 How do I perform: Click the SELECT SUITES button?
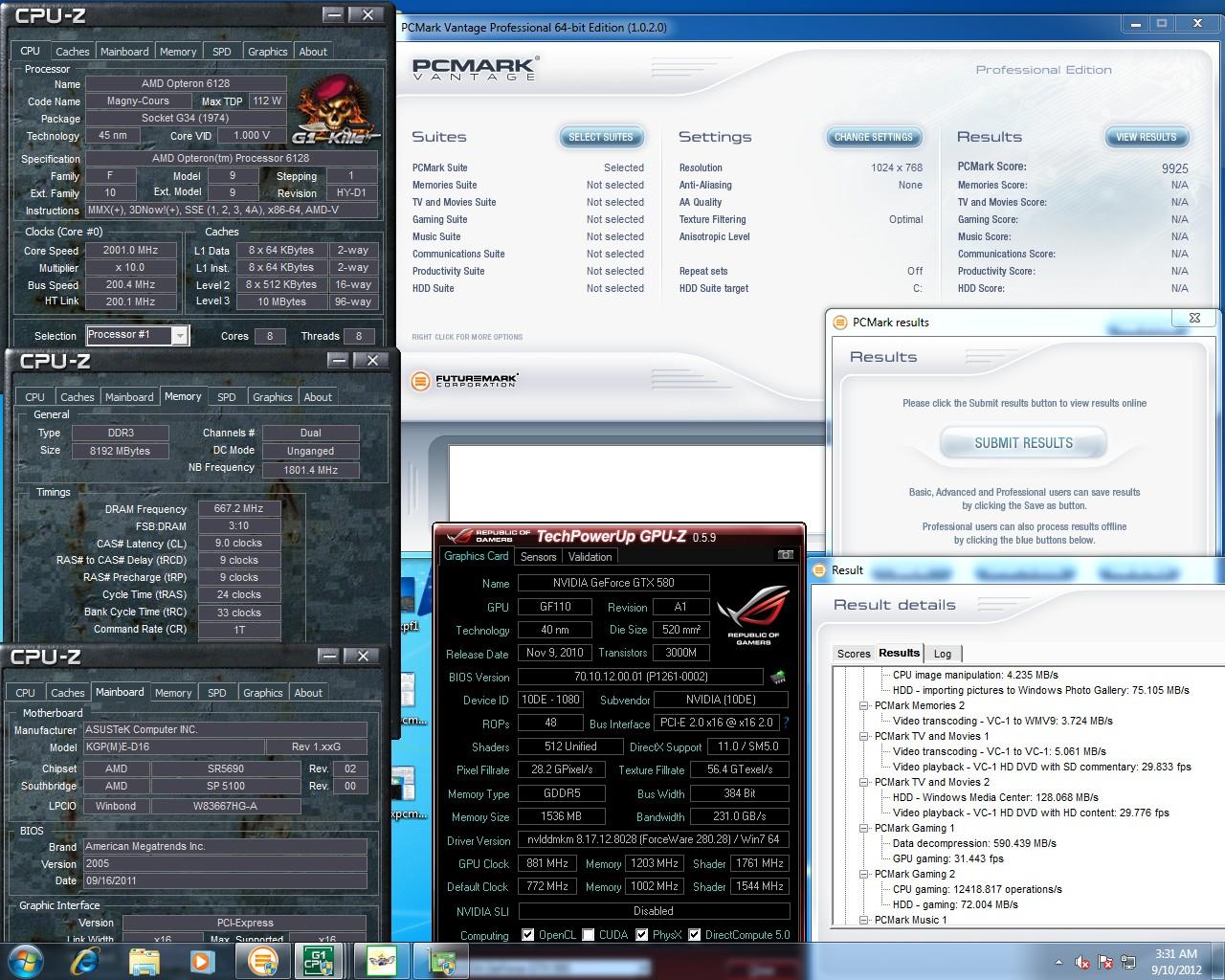coord(601,137)
